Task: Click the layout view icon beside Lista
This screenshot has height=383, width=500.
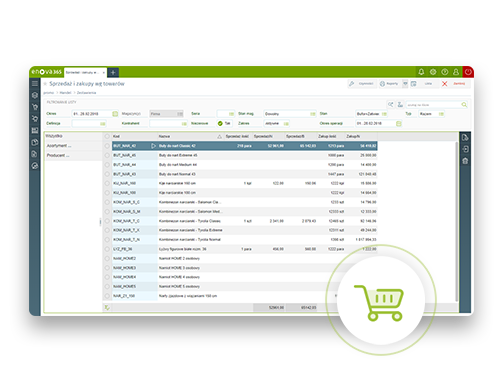Action: [414, 84]
